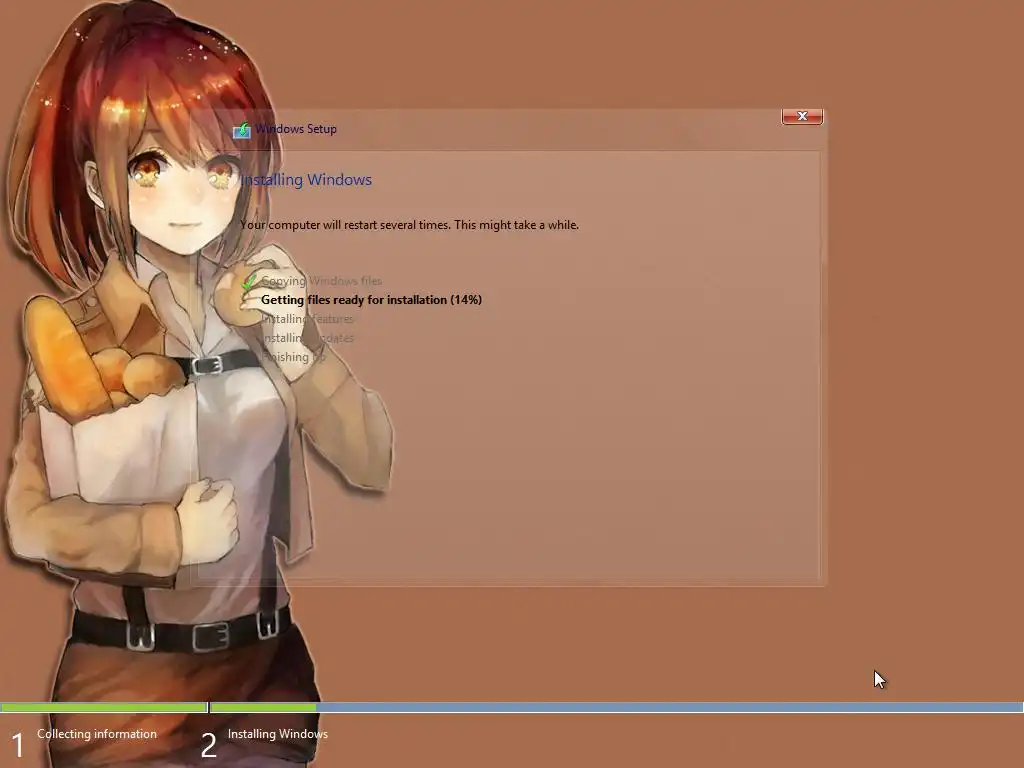
Task: Click the 'Installing Windows' heading in the dialog
Action: (x=306, y=180)
